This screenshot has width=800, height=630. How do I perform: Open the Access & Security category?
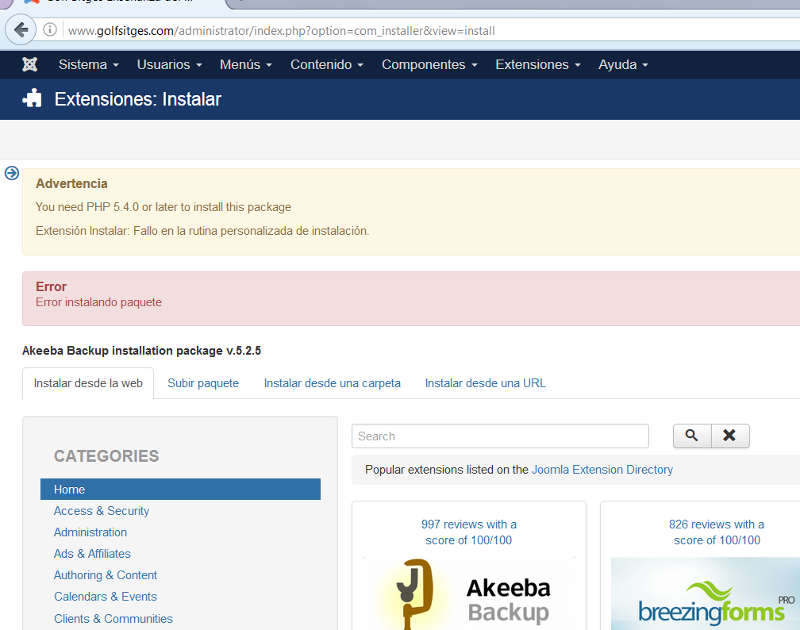pos(102,511)
